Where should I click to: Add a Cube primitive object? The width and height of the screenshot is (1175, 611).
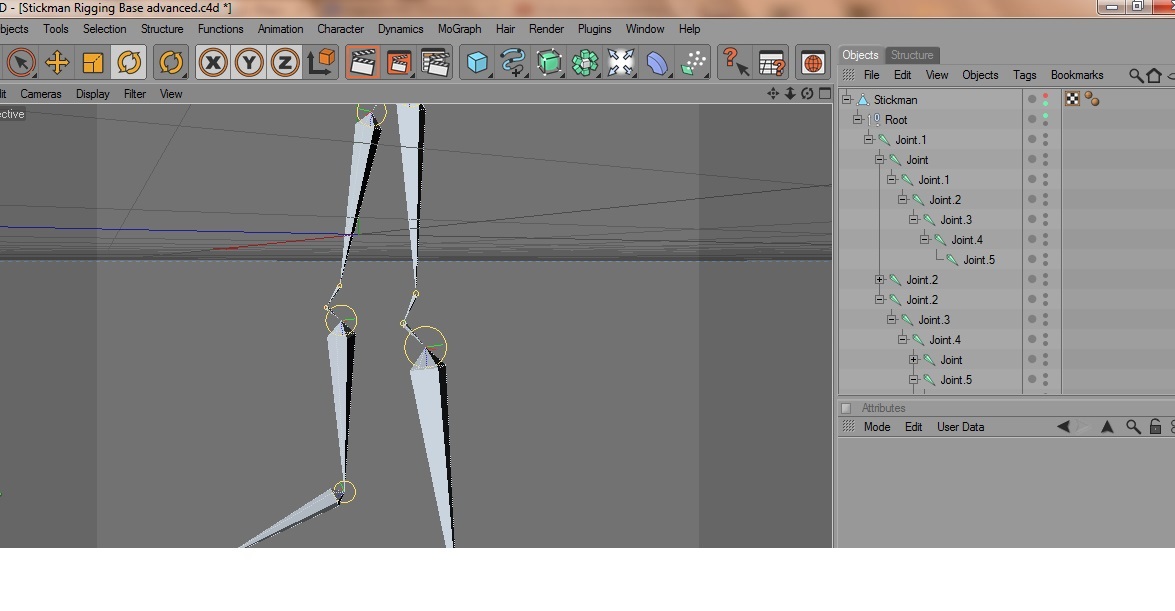(x=477, y=62)
